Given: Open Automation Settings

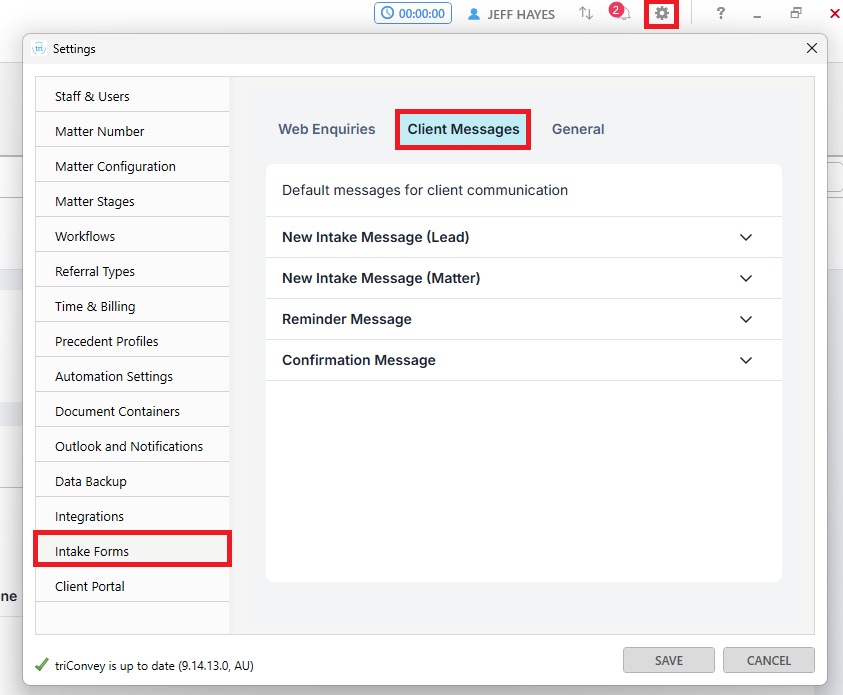Looking at the screenshot, I should point(132,376).
